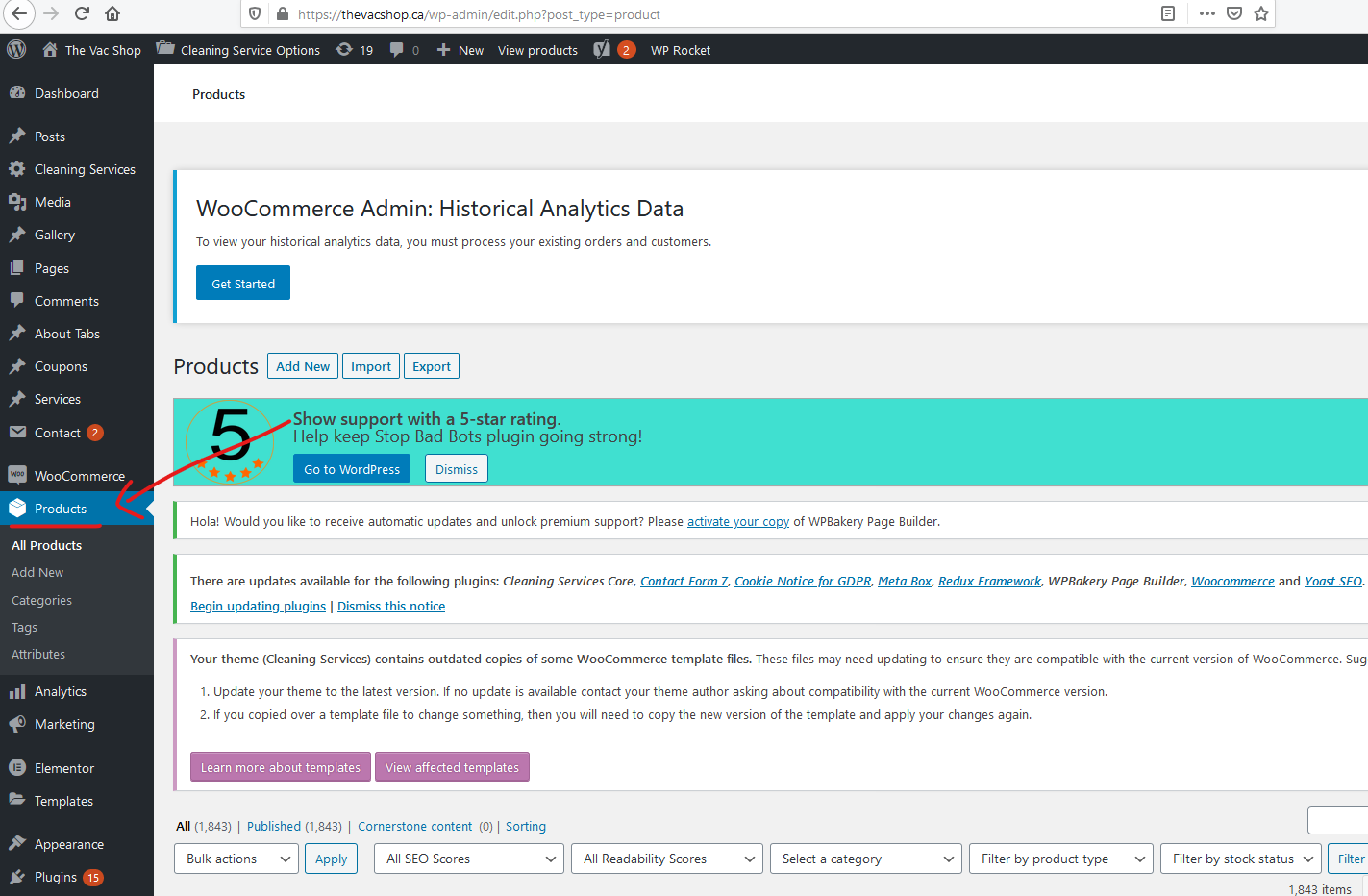Image resolution: width=1368 pixels, height=896 pixels.
Task: Open Contact Form 7 plugin link
Action: pos(684,581)
